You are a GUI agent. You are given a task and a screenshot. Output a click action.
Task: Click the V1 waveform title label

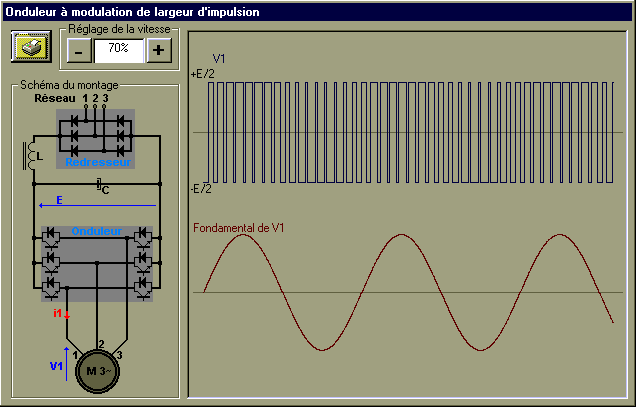click(219, 59)
